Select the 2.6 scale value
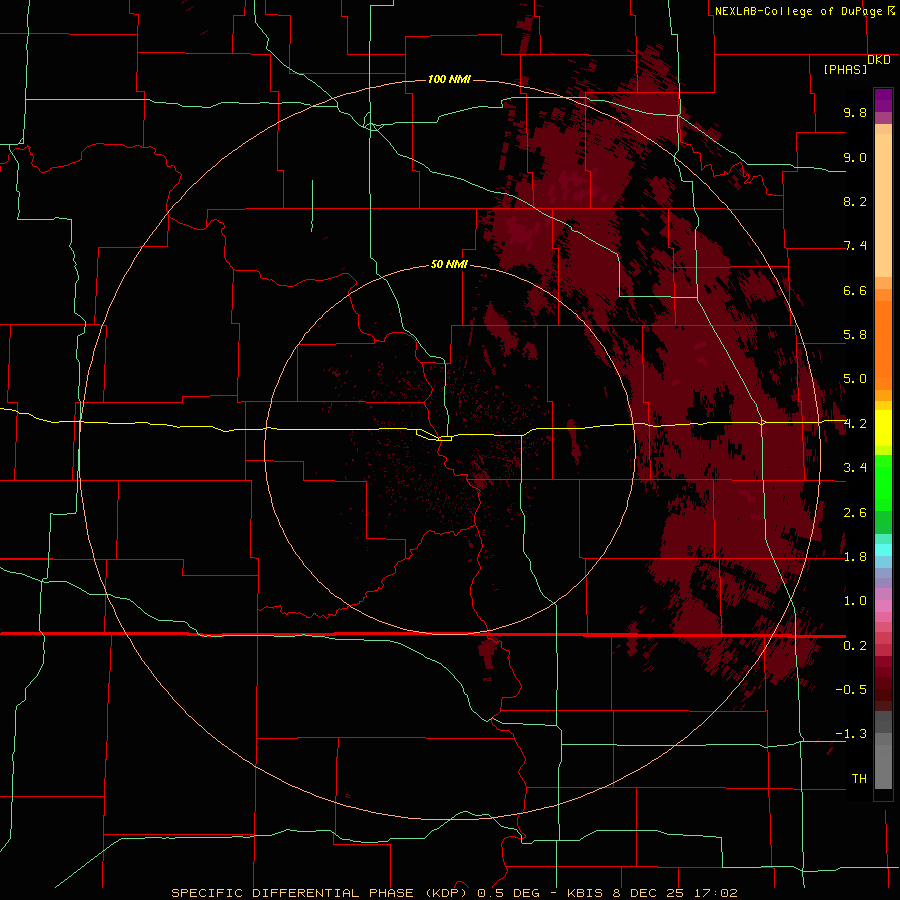 855,513
